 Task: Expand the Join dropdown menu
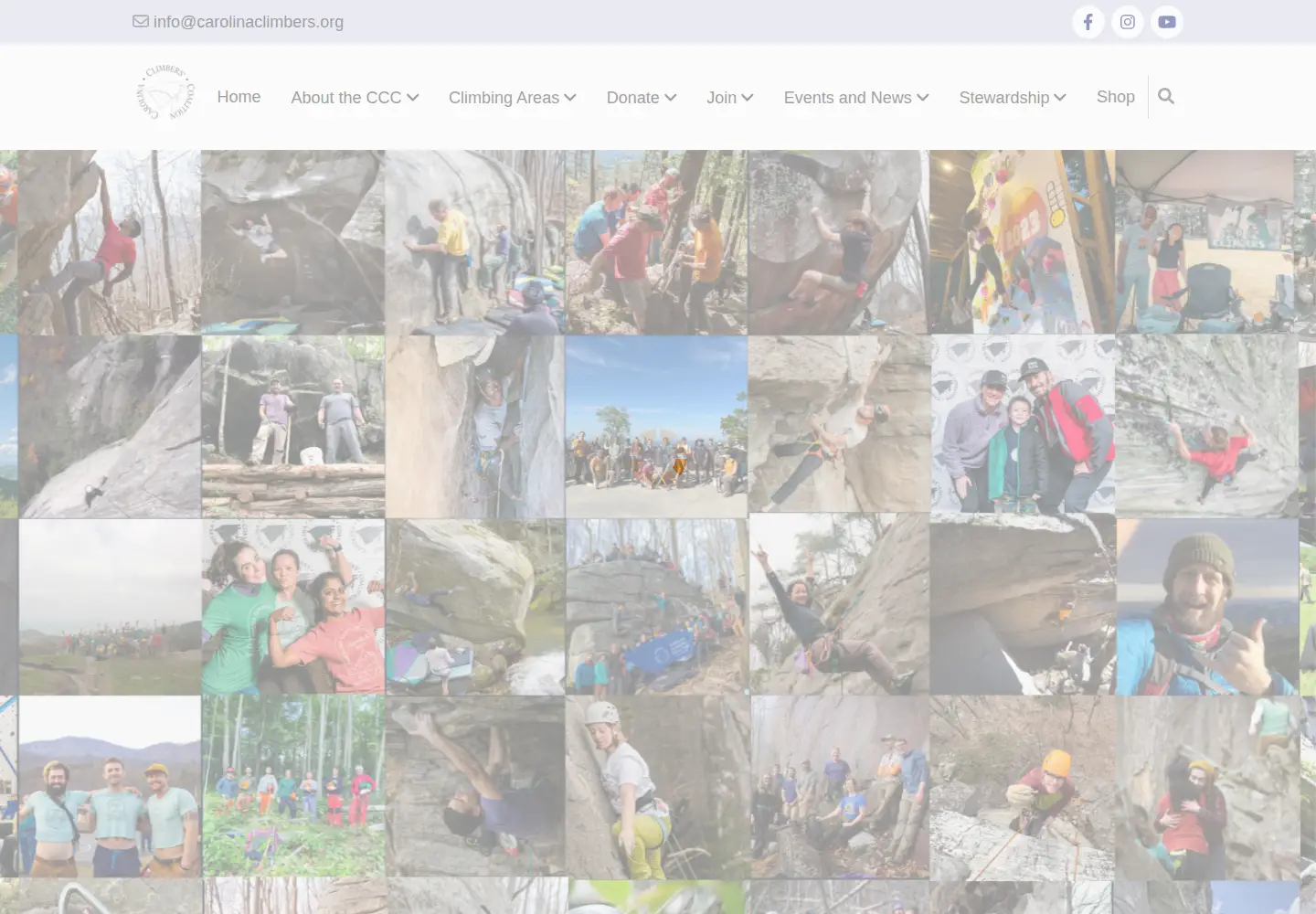729,98
